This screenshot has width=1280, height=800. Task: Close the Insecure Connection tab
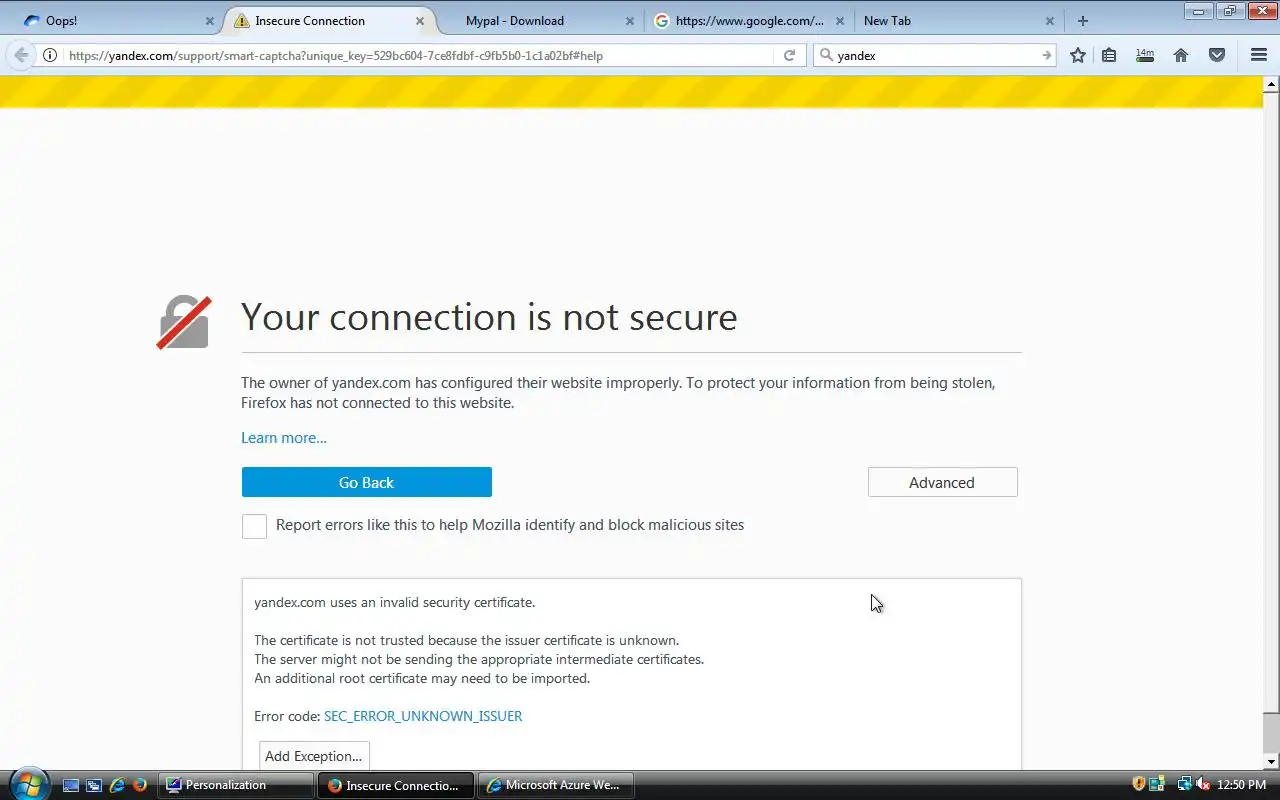(420, 21)
